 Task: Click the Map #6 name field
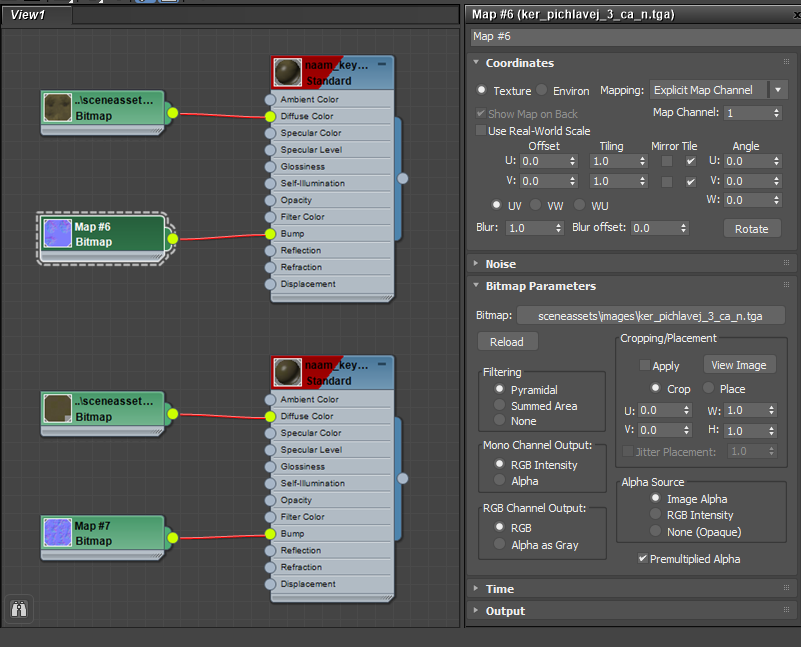point(633,36)
